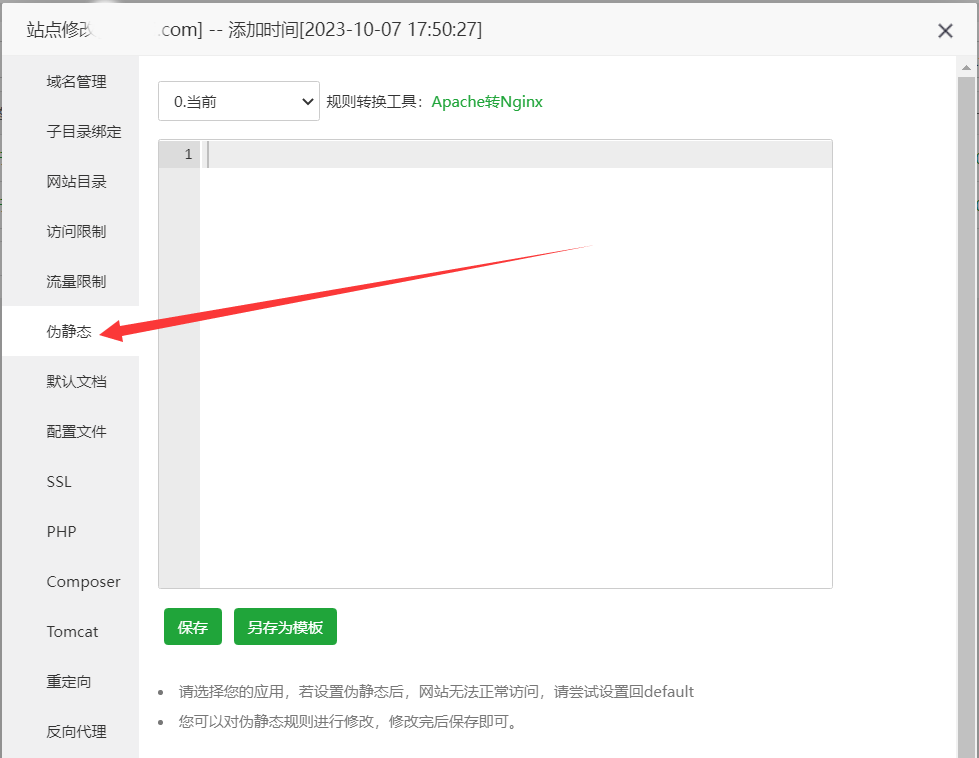This screenshot has height=758, width=979.
Task: Click inside the rewrite rules code editor
Action: point(515,370)
